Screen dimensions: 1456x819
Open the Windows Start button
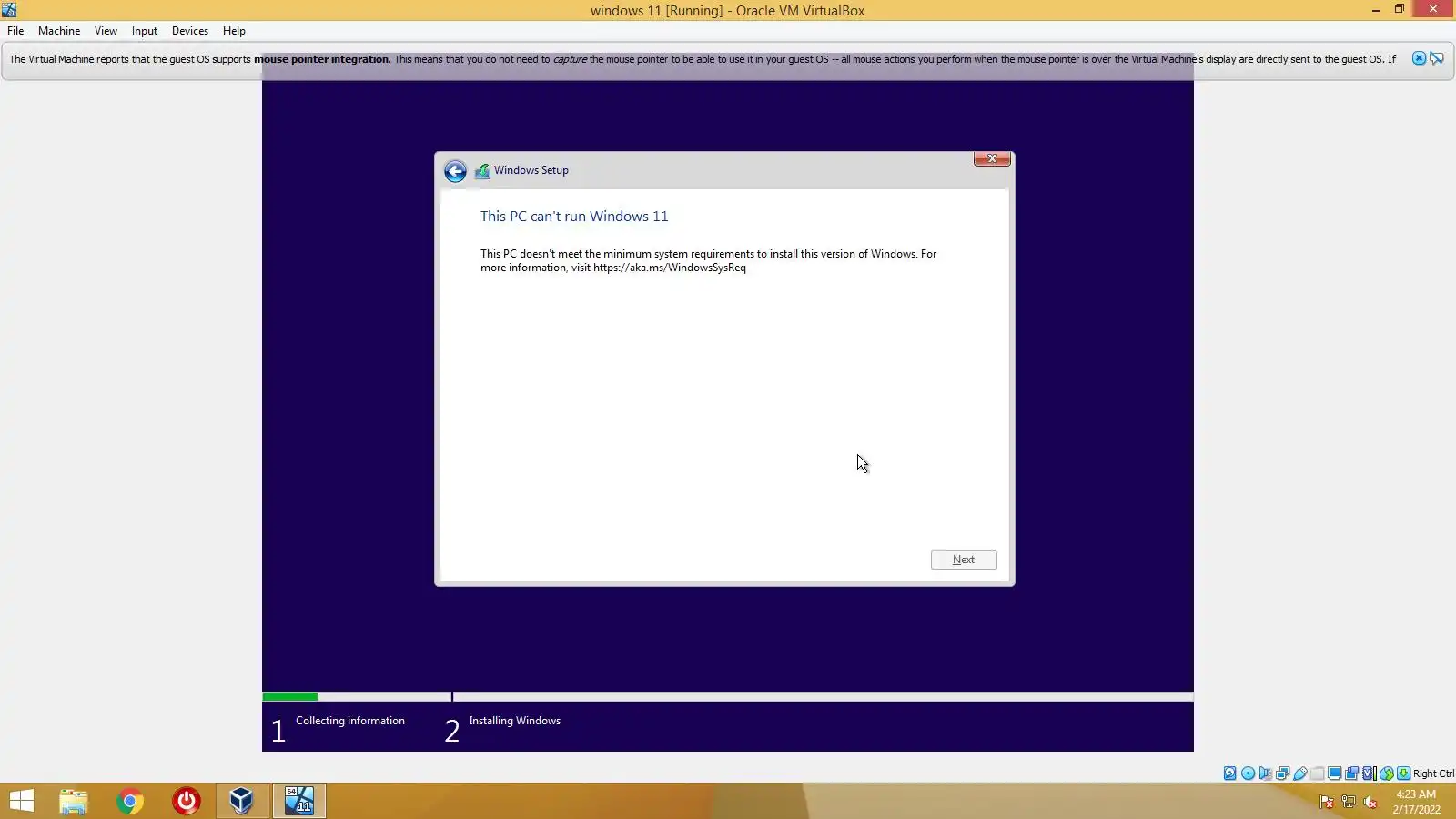22,801
